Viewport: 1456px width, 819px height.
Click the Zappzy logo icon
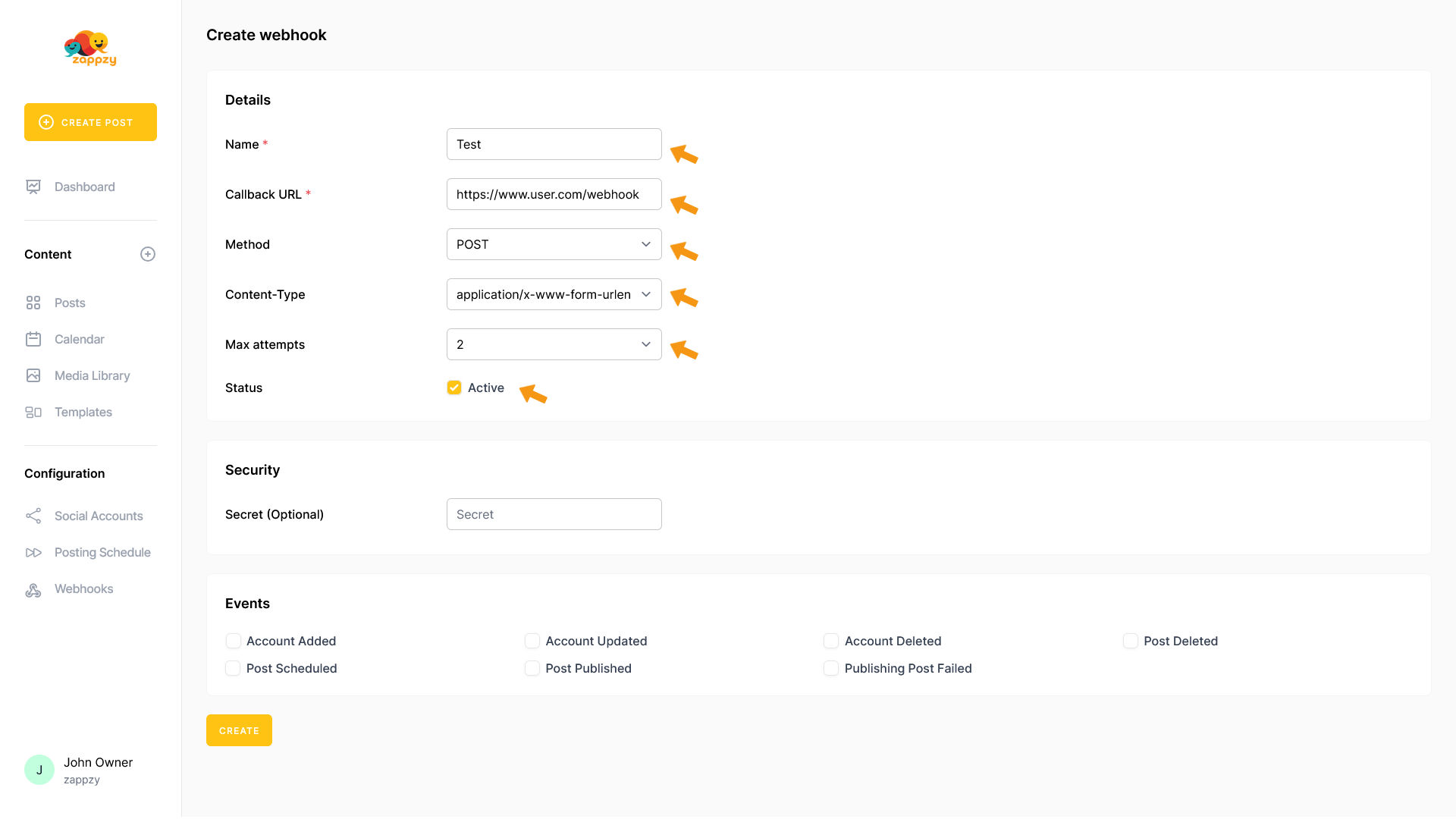point(90,48)
